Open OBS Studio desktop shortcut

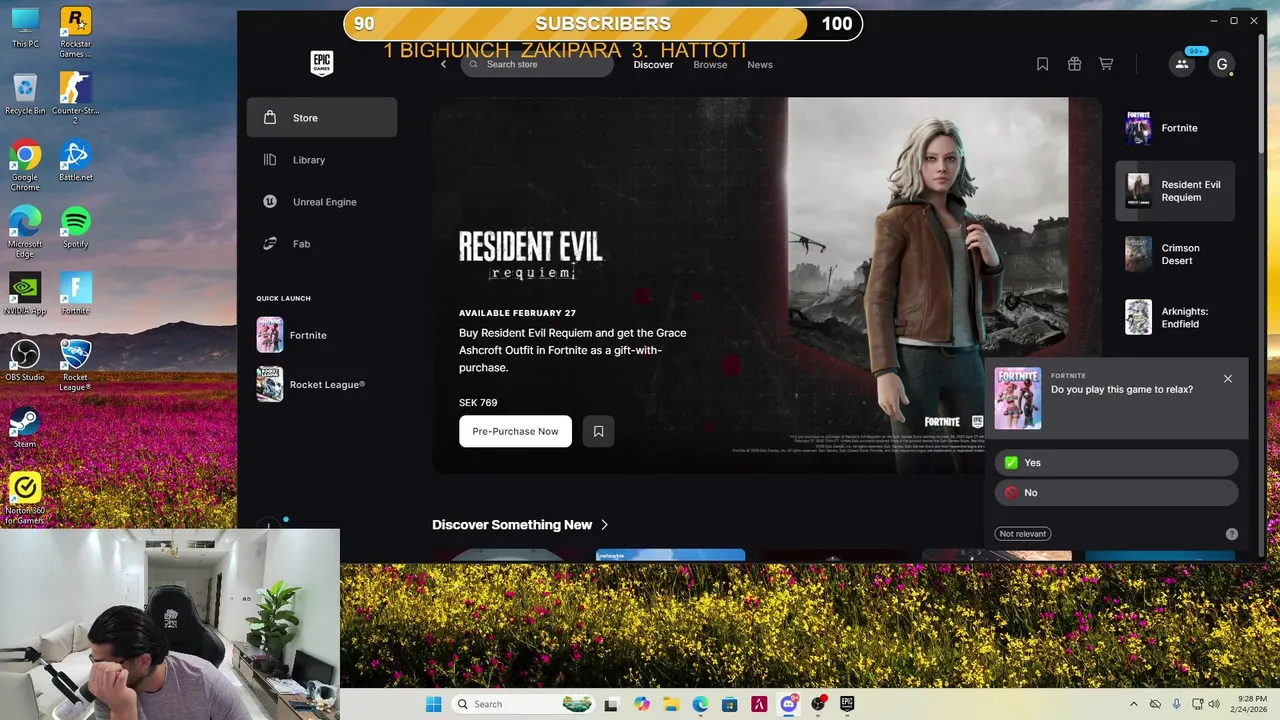point(25,360)
